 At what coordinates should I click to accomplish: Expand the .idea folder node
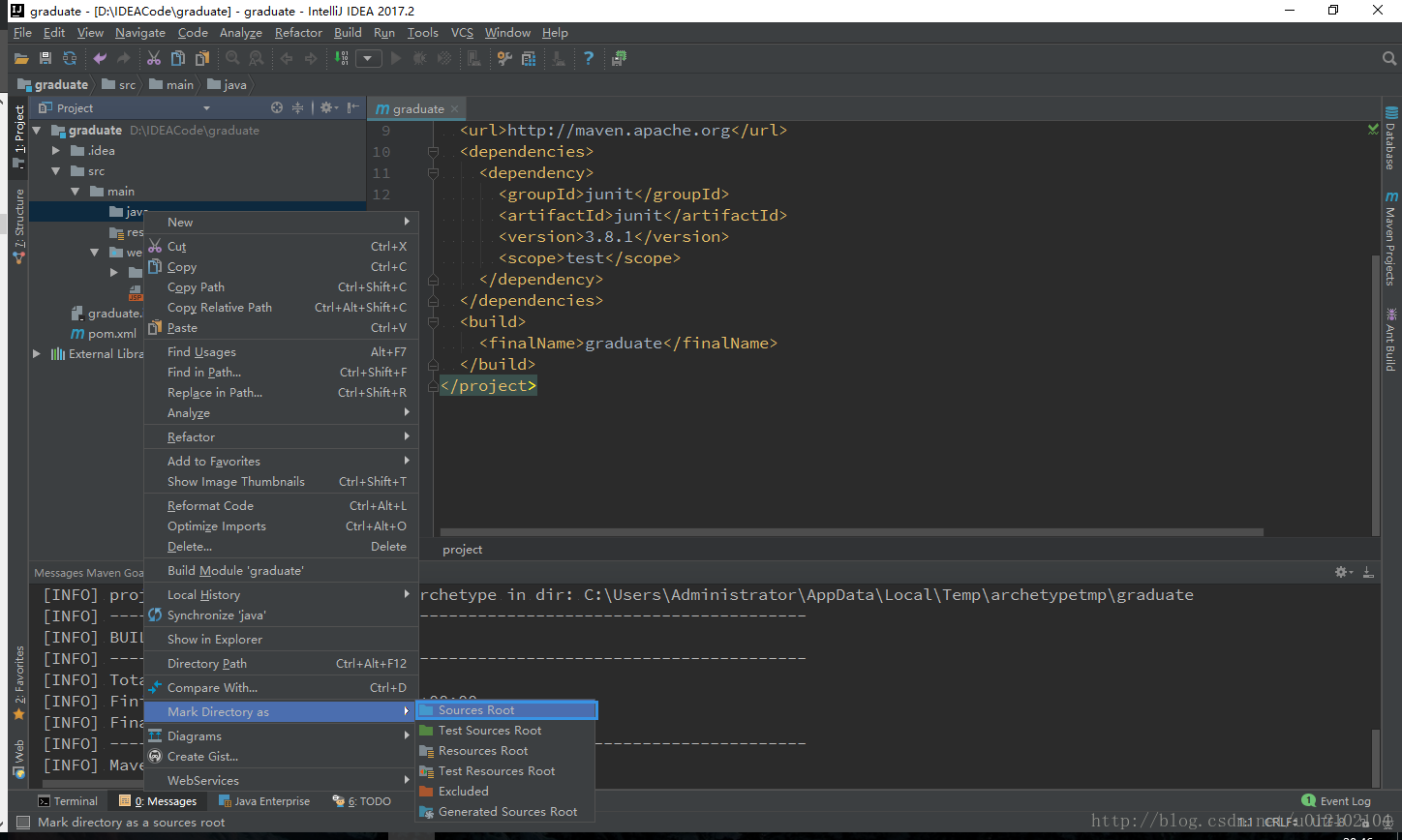(56, 151)
